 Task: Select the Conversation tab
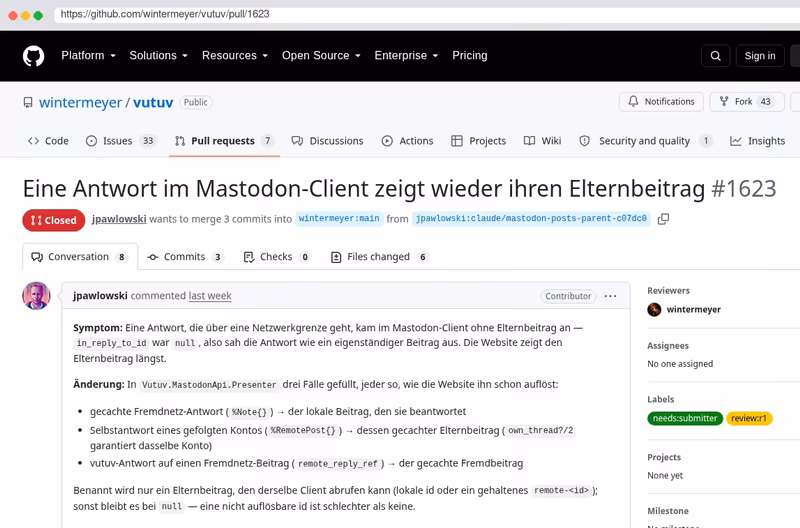(80, 257)
